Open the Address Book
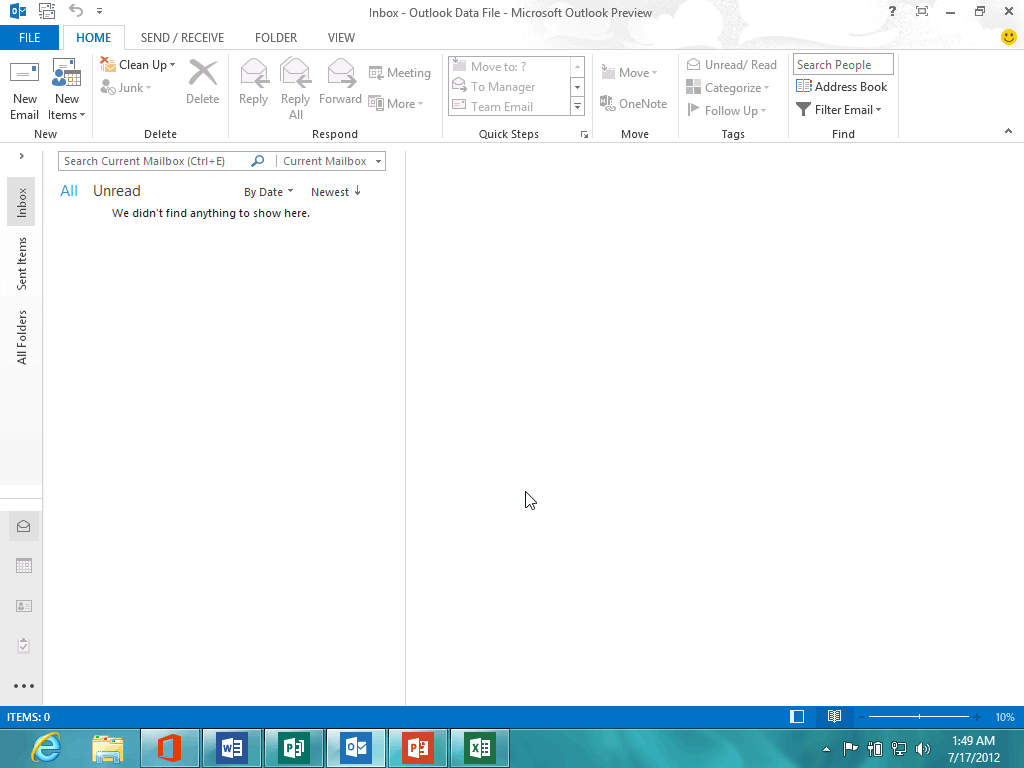This screenshot has width=1024, height=768. [x=842, y=86]
